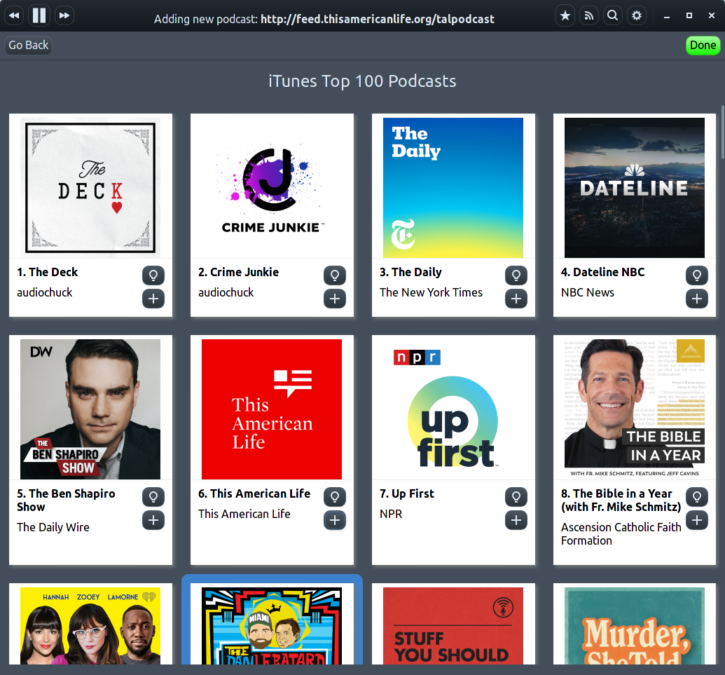The height and width of the screenshot is (675, 725).
Task: Click the vertical scrollbar thumb
Action: (x=722, y=132)
